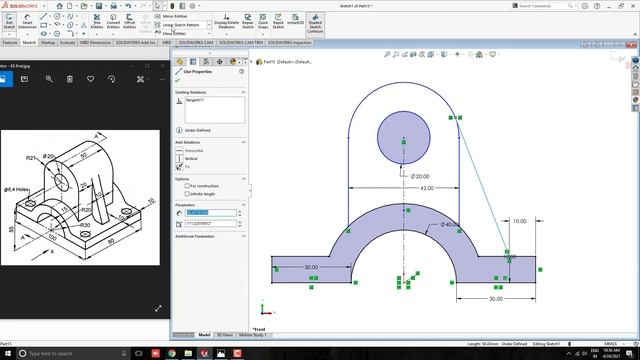
Task: Switch to the SOLIDWORKS Add-Ins tab
Action: (136, 42)
